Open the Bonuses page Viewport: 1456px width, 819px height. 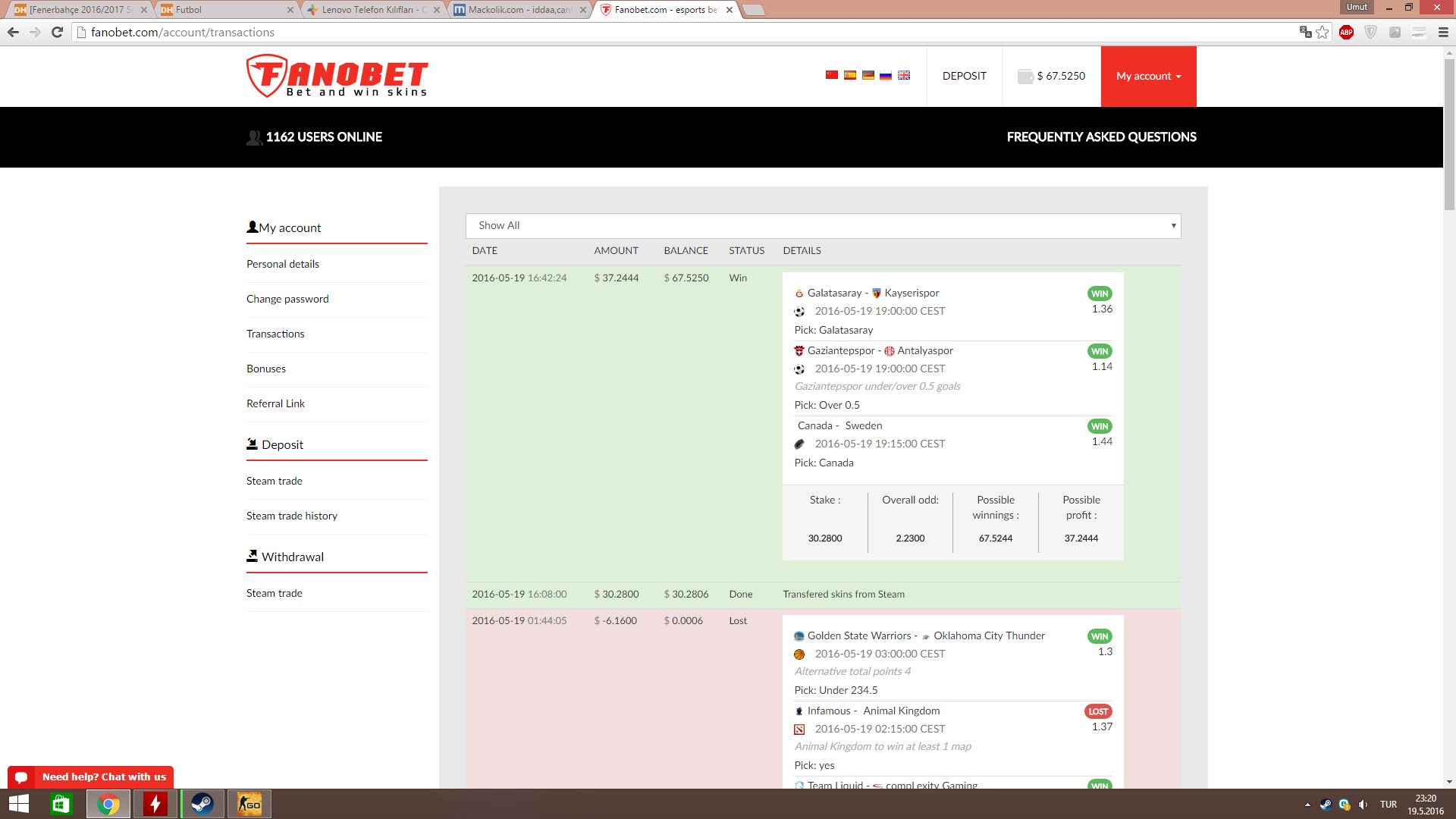[x=266, y=369]
